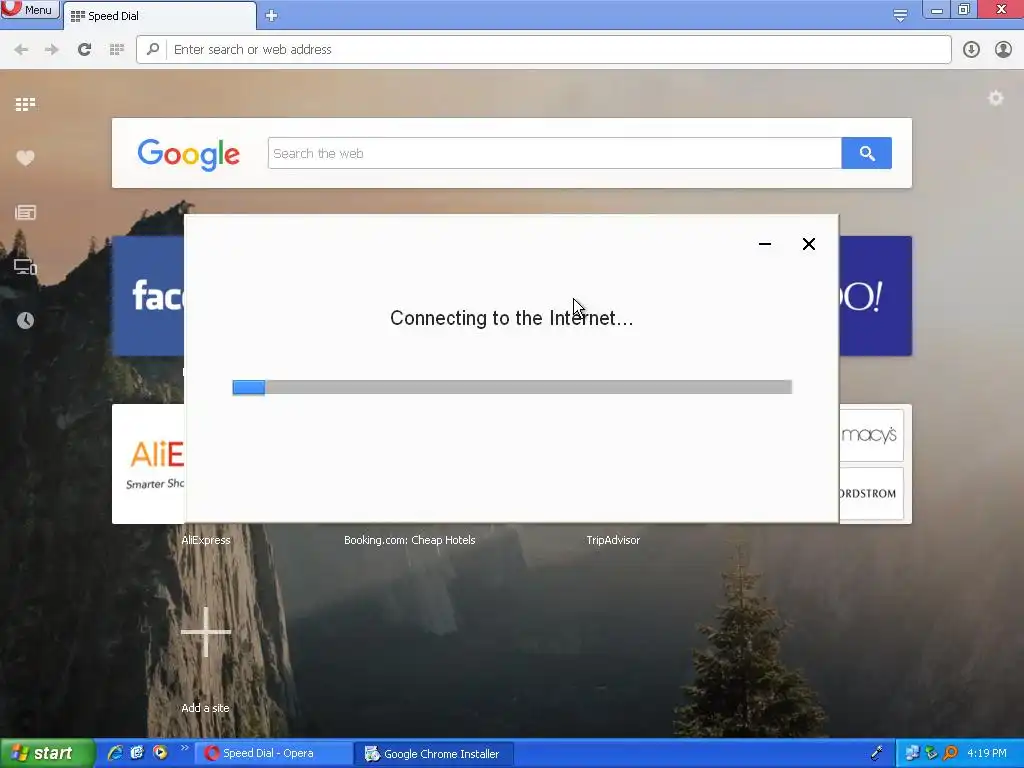The height and width of the screenshot is (768, 1024).
Task: Launch Internet Explorer from quick launch
Action: pyautogui.click(x=115, y=753)
